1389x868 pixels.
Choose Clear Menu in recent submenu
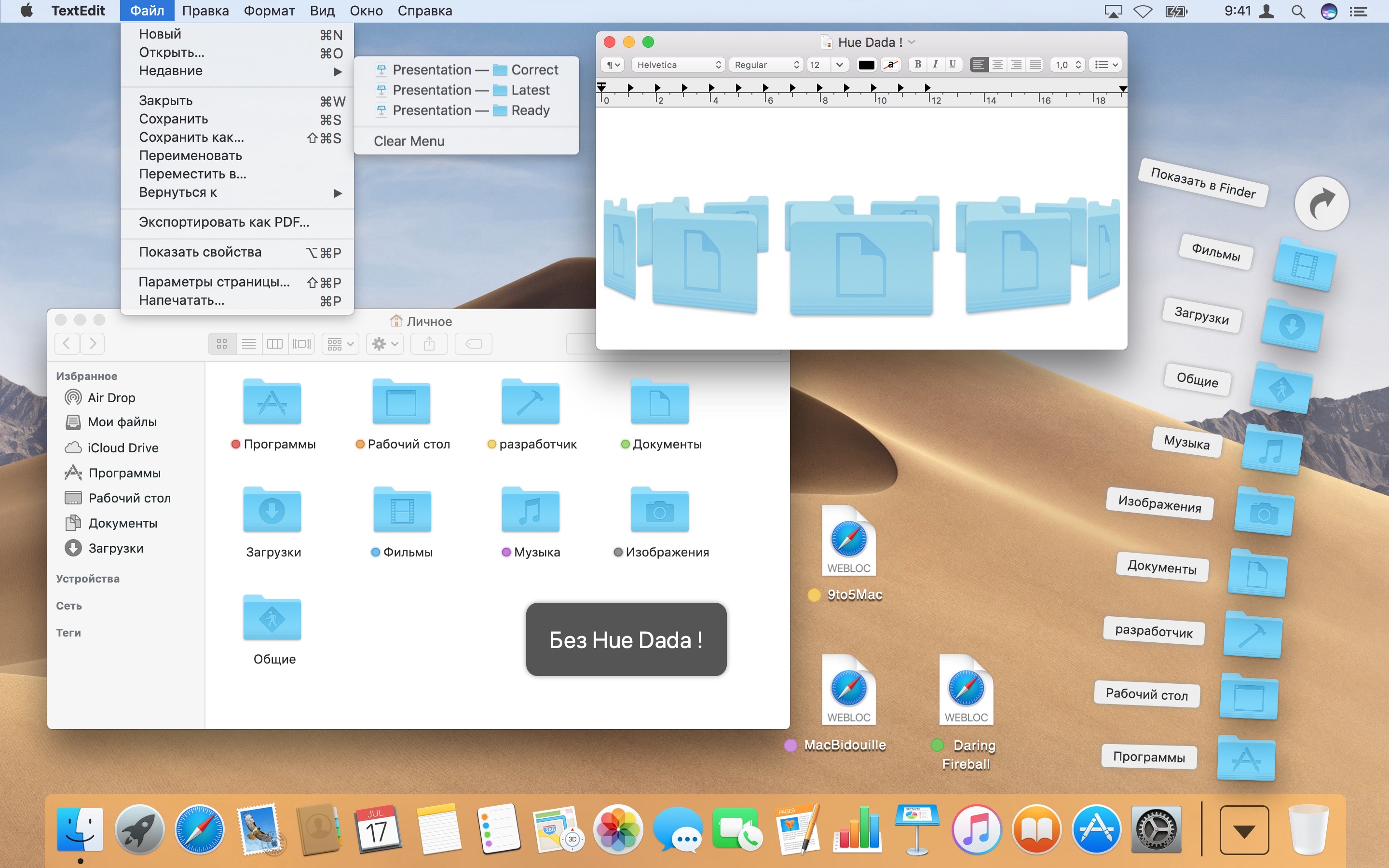tap(466, 141)
